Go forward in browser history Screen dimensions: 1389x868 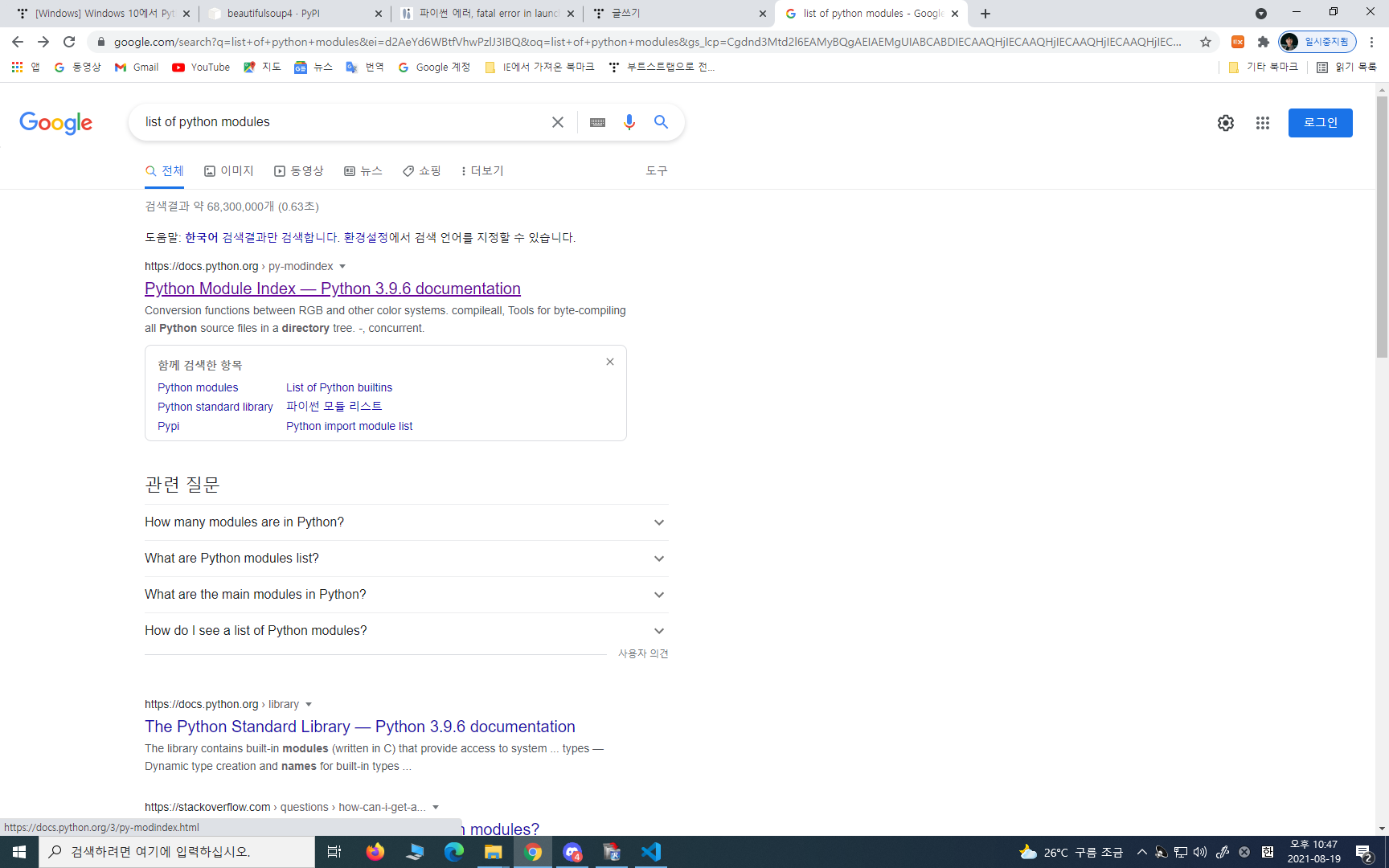43,42
